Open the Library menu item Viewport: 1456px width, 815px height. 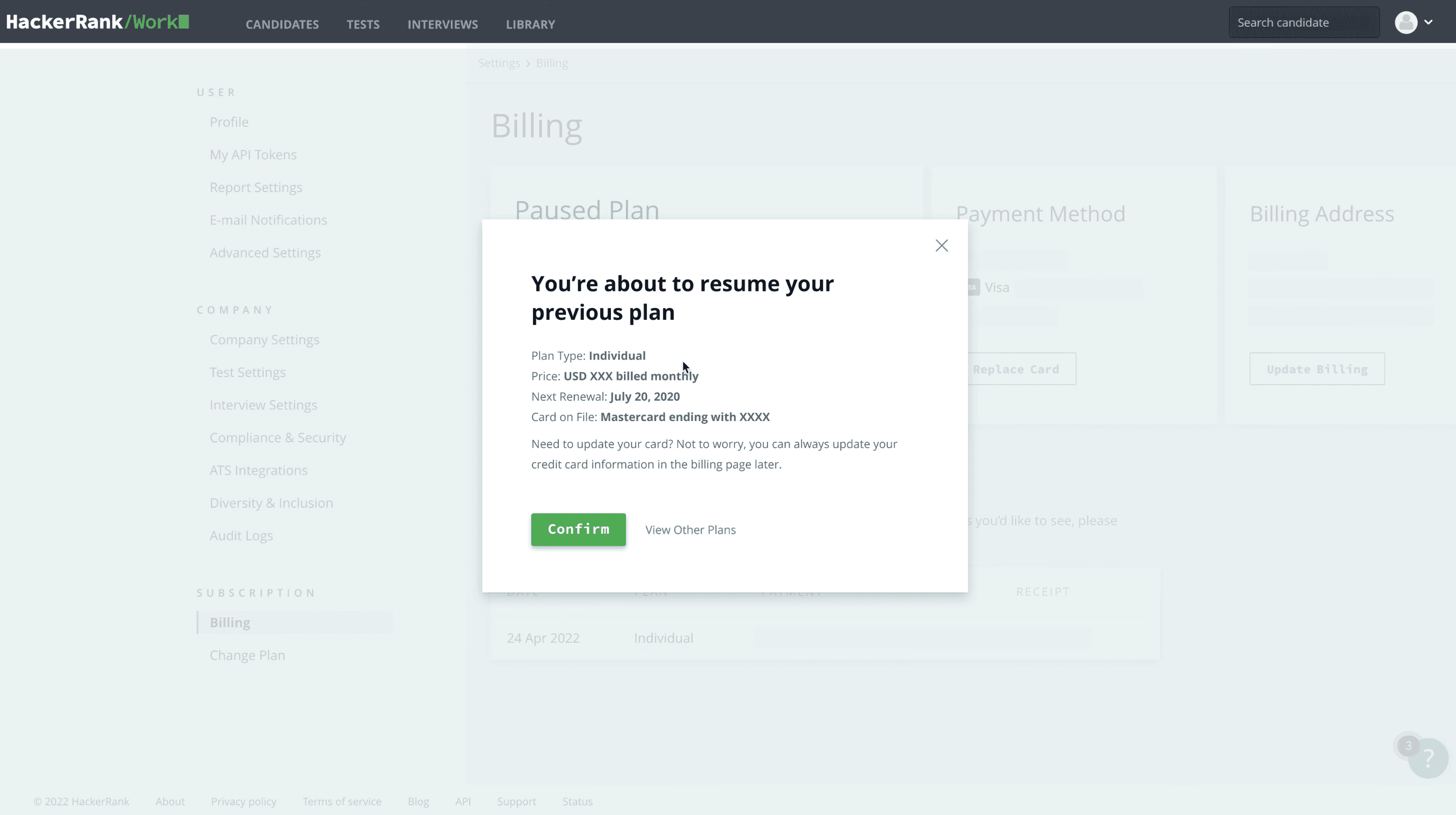click(x=530, y=24)
